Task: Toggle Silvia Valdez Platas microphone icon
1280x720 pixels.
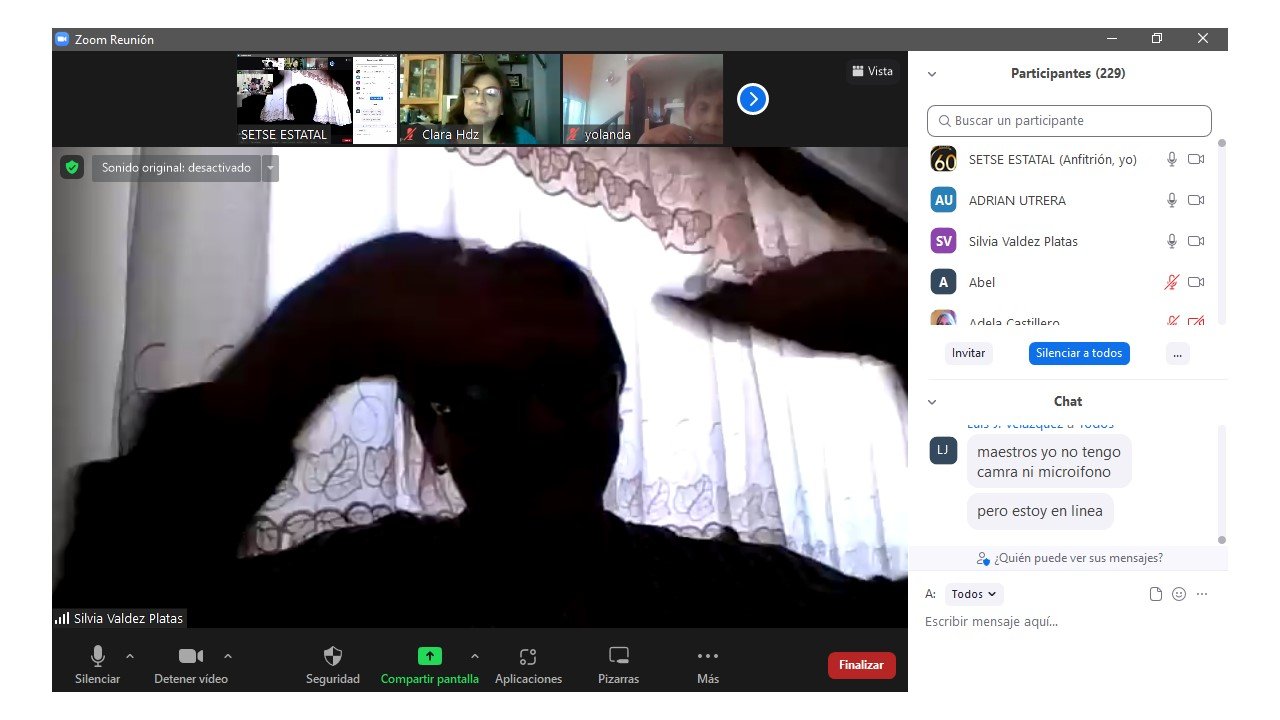Action: (x=1172, y=241)
